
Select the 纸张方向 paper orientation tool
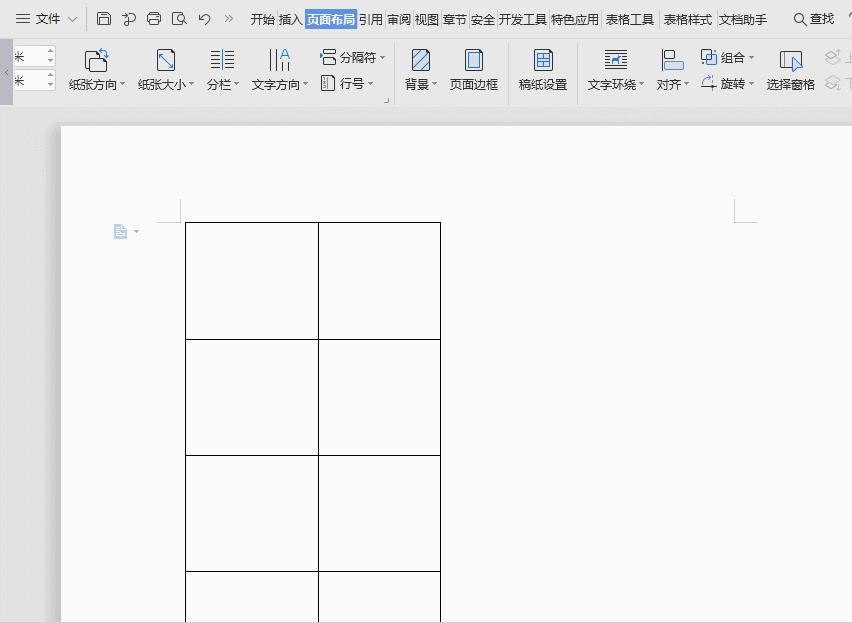(x=97, y=68)
